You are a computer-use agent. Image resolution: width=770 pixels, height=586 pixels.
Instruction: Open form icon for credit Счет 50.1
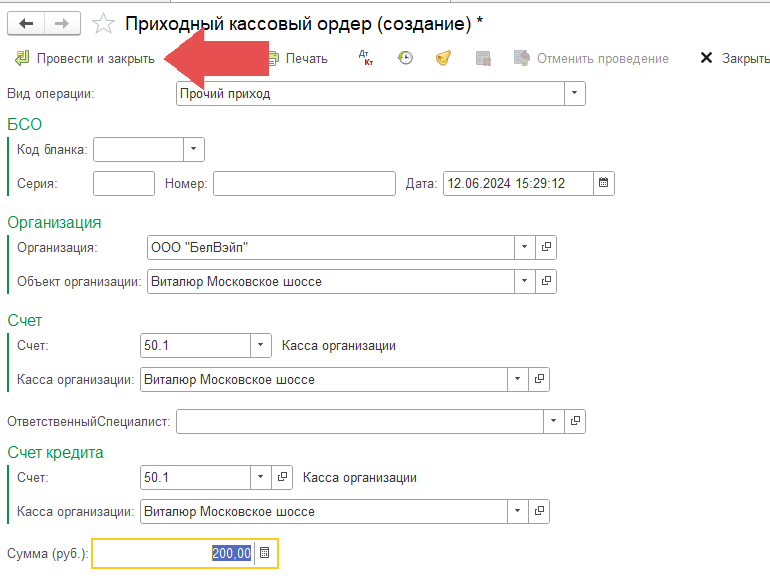click(x=282, y=477)
